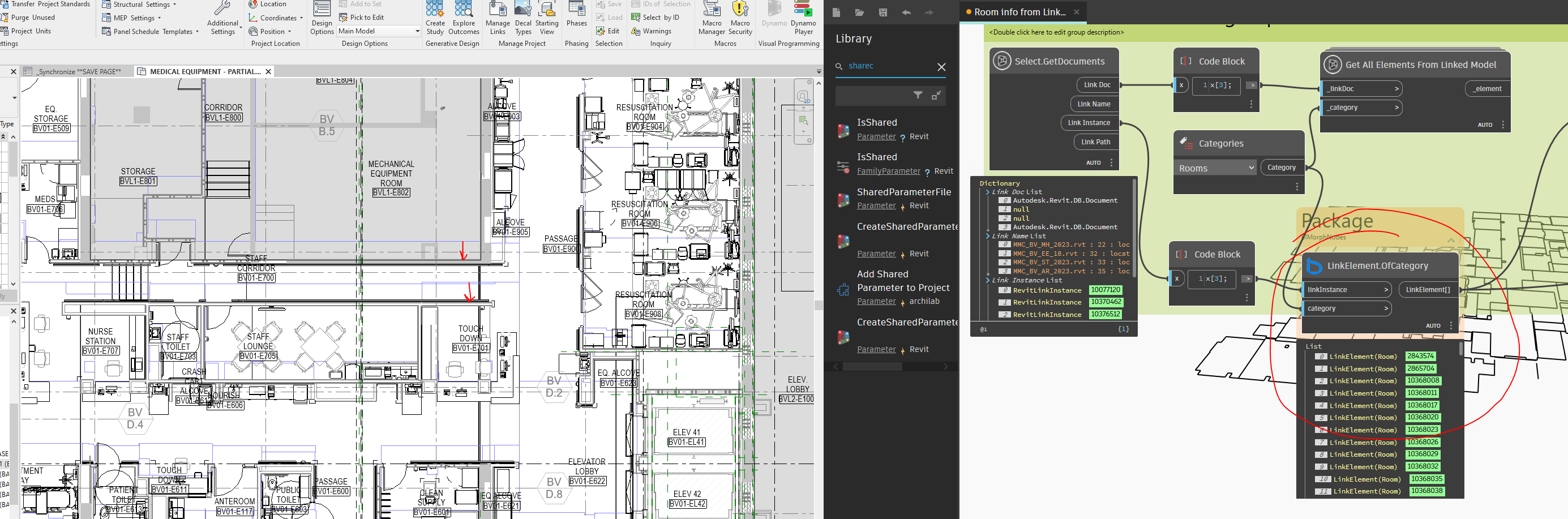The width and height of the screenshot is (1568, 519).
Task: Open the Manage Links tool
Action: tap(498, 18)
